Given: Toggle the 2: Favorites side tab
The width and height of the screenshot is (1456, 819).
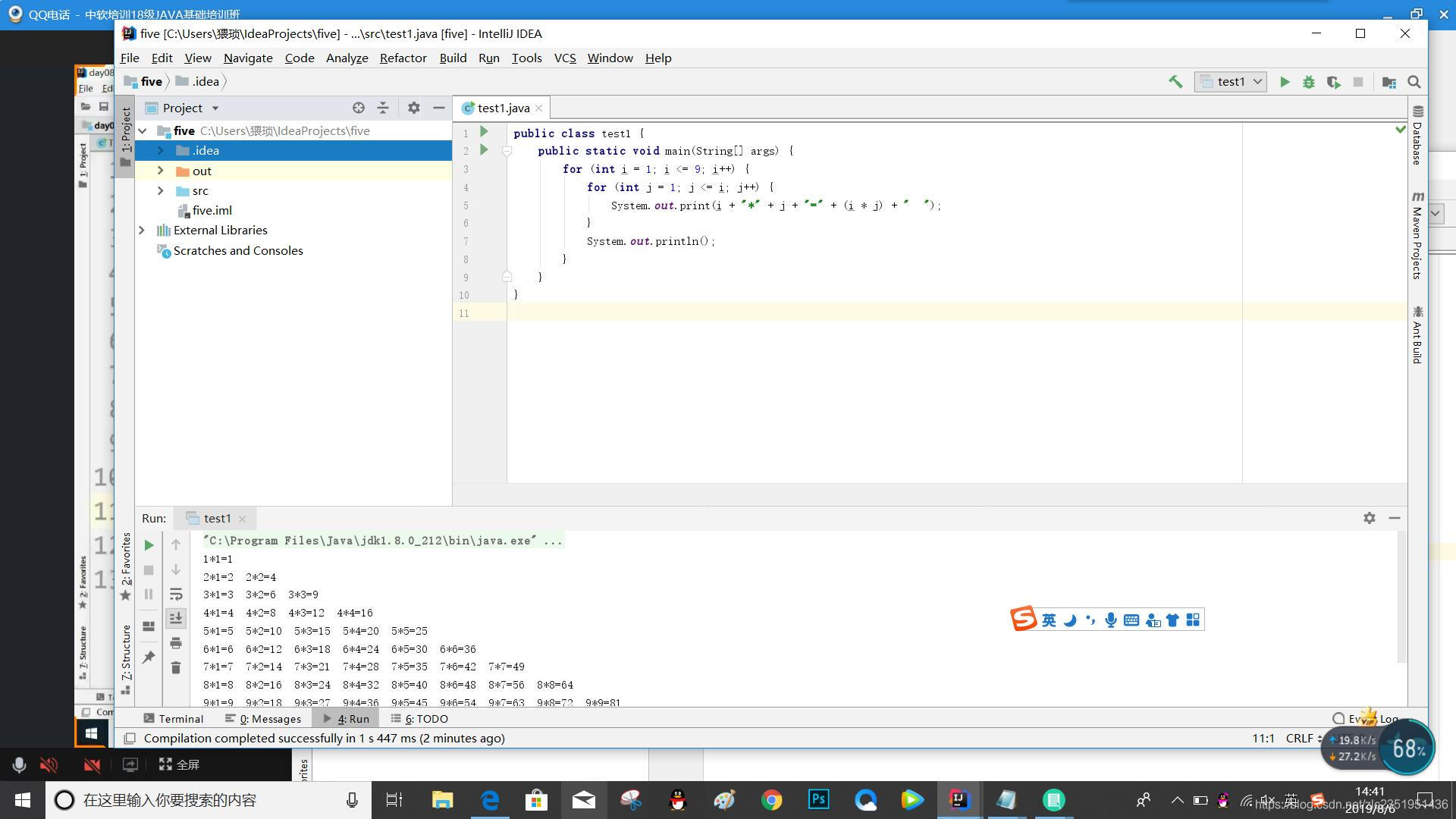Looking at the screenshot, I should (x=125, y=566).
